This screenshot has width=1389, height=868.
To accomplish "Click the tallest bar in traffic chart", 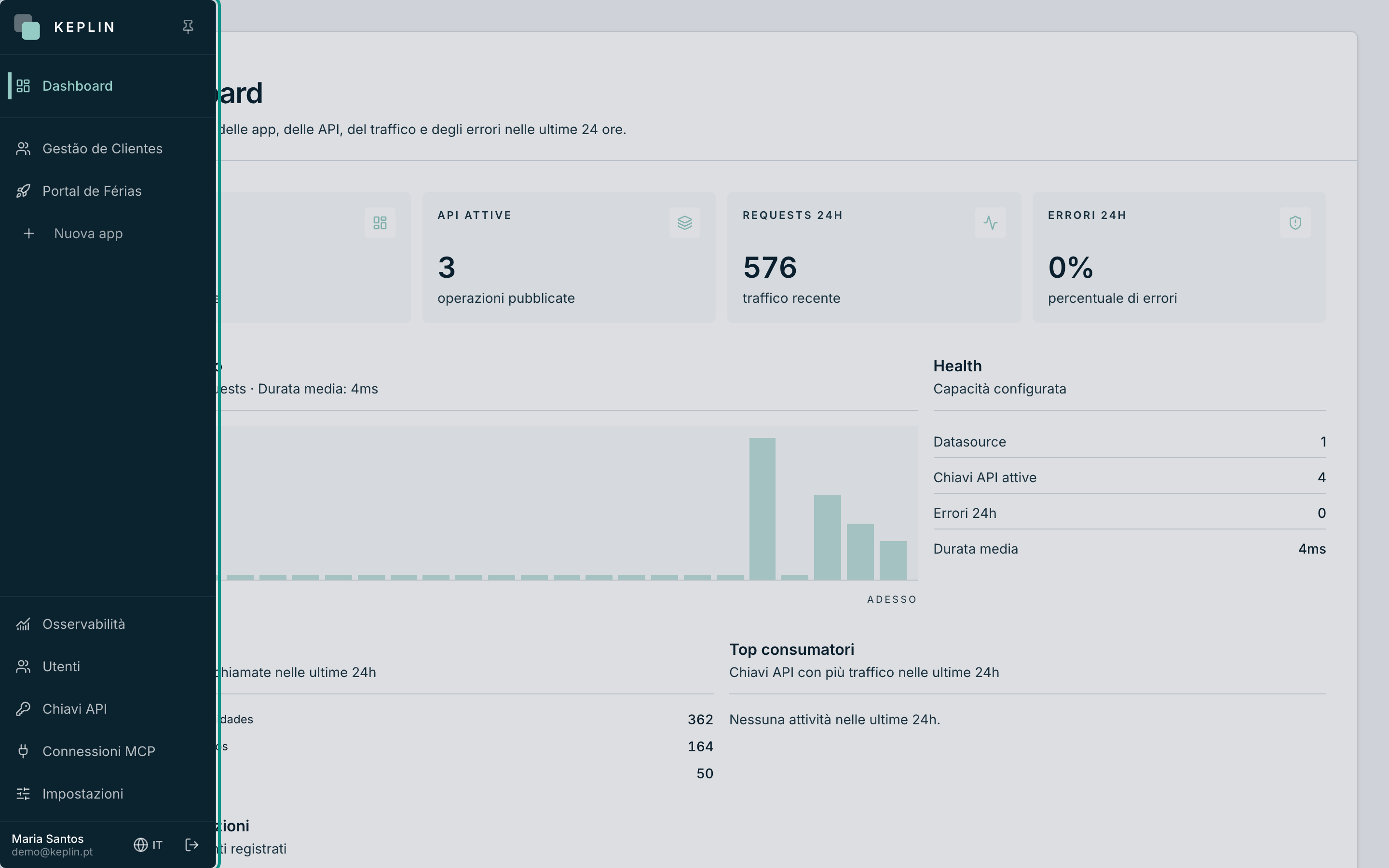I will [762, 509].
